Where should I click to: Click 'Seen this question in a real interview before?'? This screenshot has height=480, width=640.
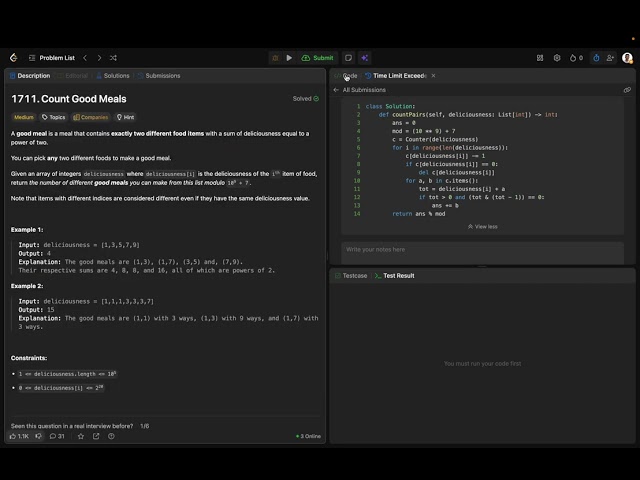[x=72, y=426]
